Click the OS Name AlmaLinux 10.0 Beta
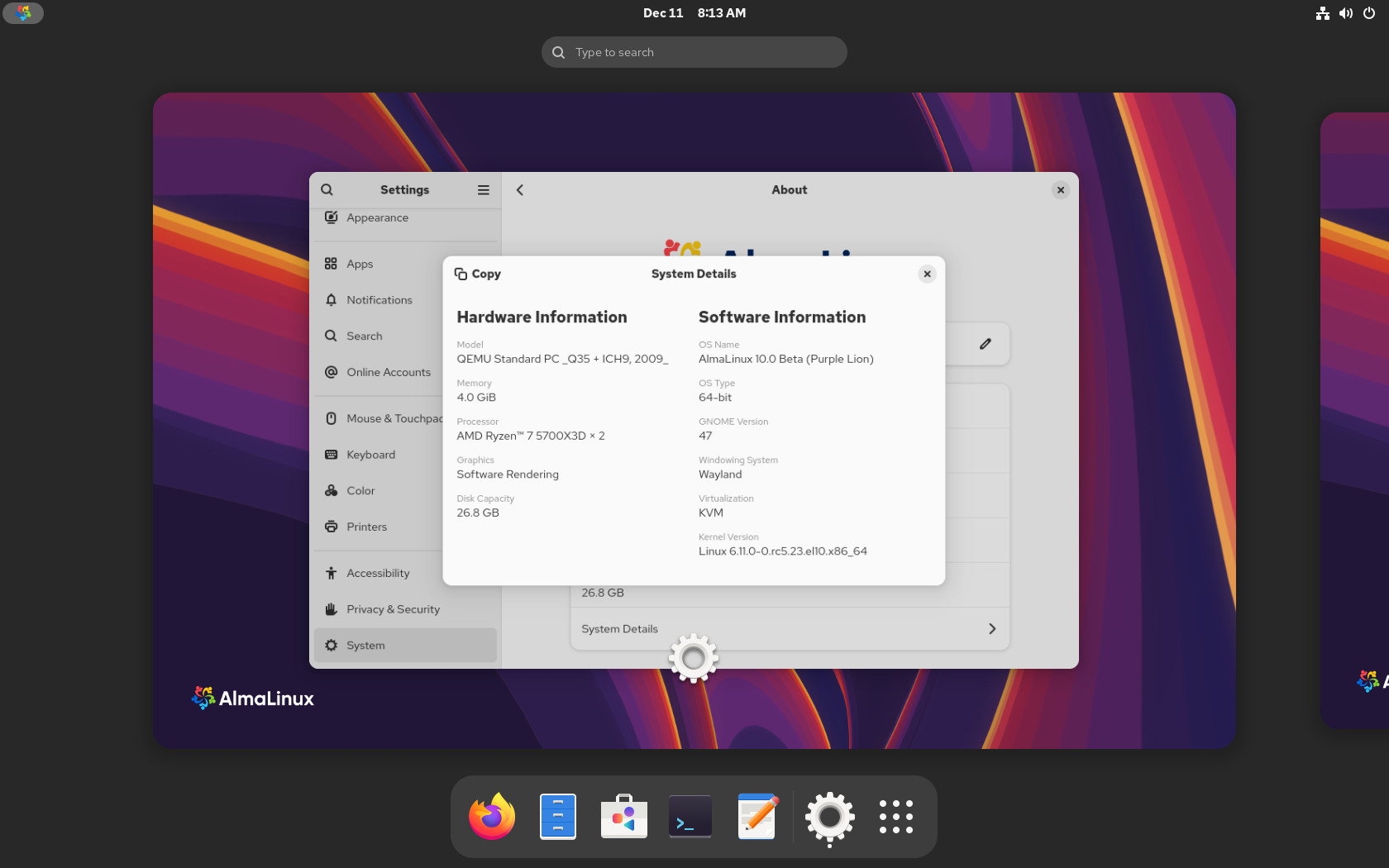Image resolution: width=1389 pixels, height=868 pixels. point(786,360)
